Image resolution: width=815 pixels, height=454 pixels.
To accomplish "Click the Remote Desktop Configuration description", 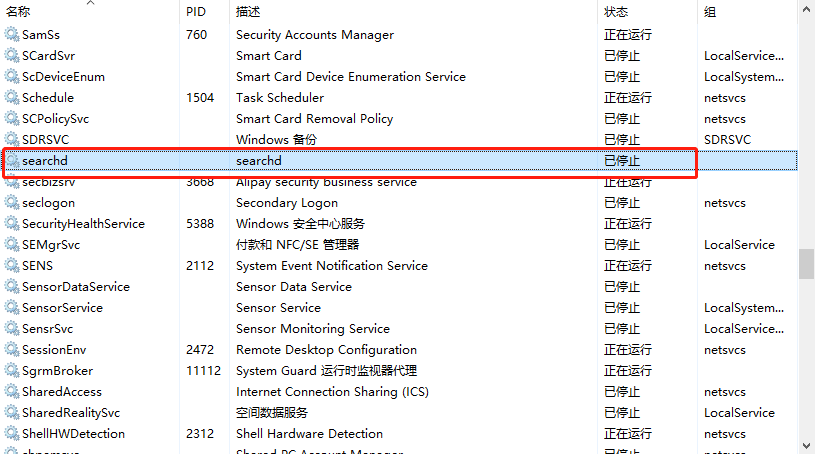I will pos(326,350).
